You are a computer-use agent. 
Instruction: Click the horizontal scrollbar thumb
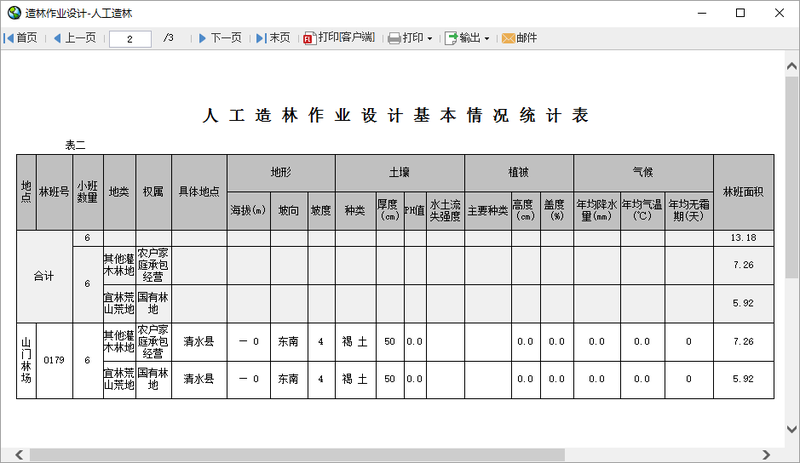[x=297, y=454]
